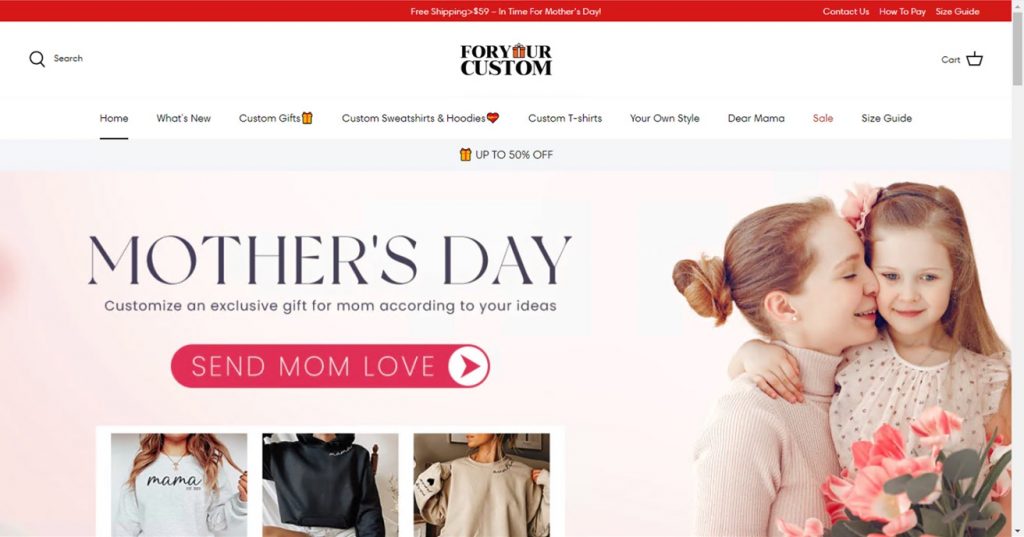
Task: Open Size Guide in the top red bar
Action: click(957, 11)
